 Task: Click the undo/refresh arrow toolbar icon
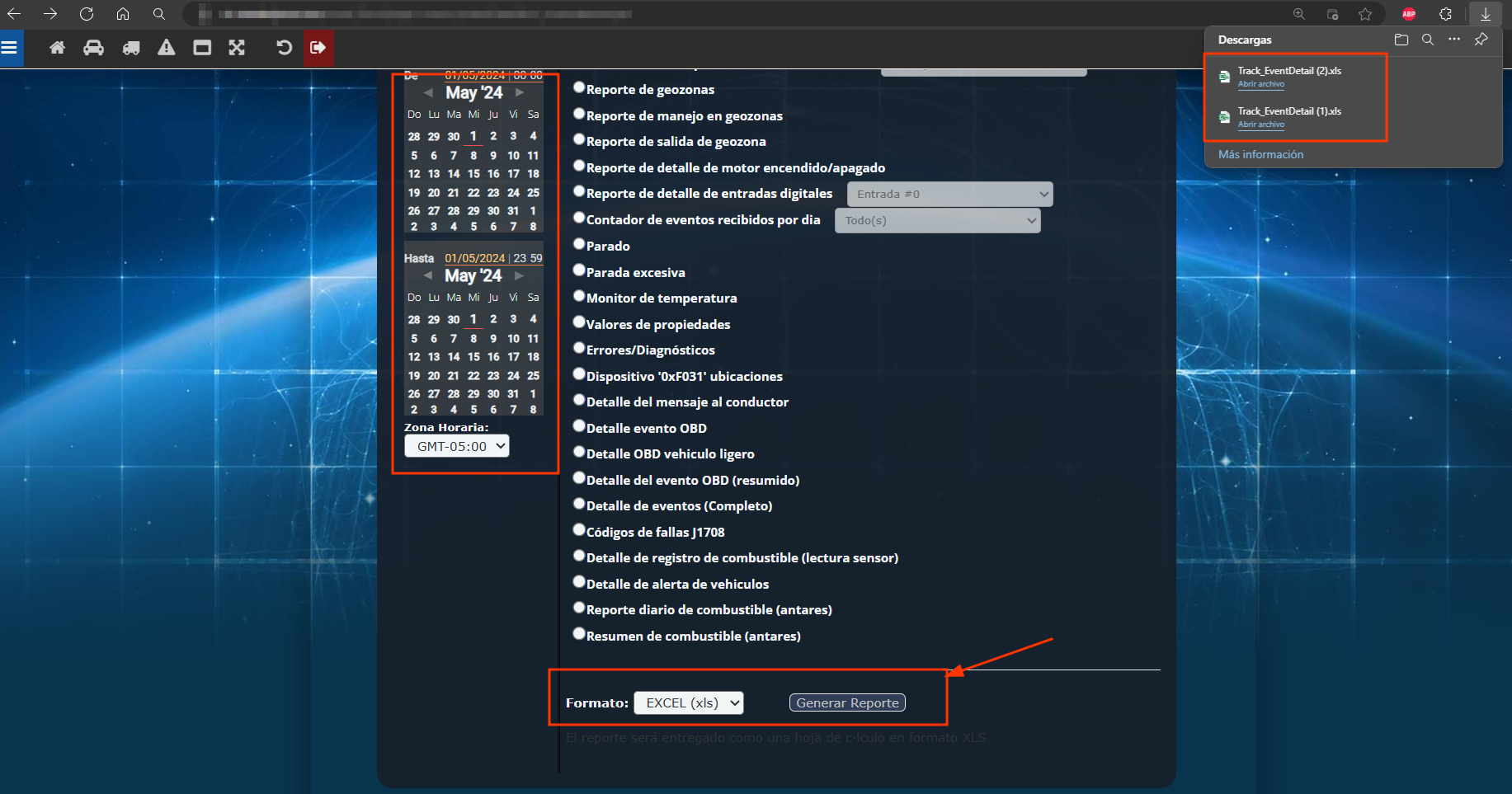click(x=284, y=48)
